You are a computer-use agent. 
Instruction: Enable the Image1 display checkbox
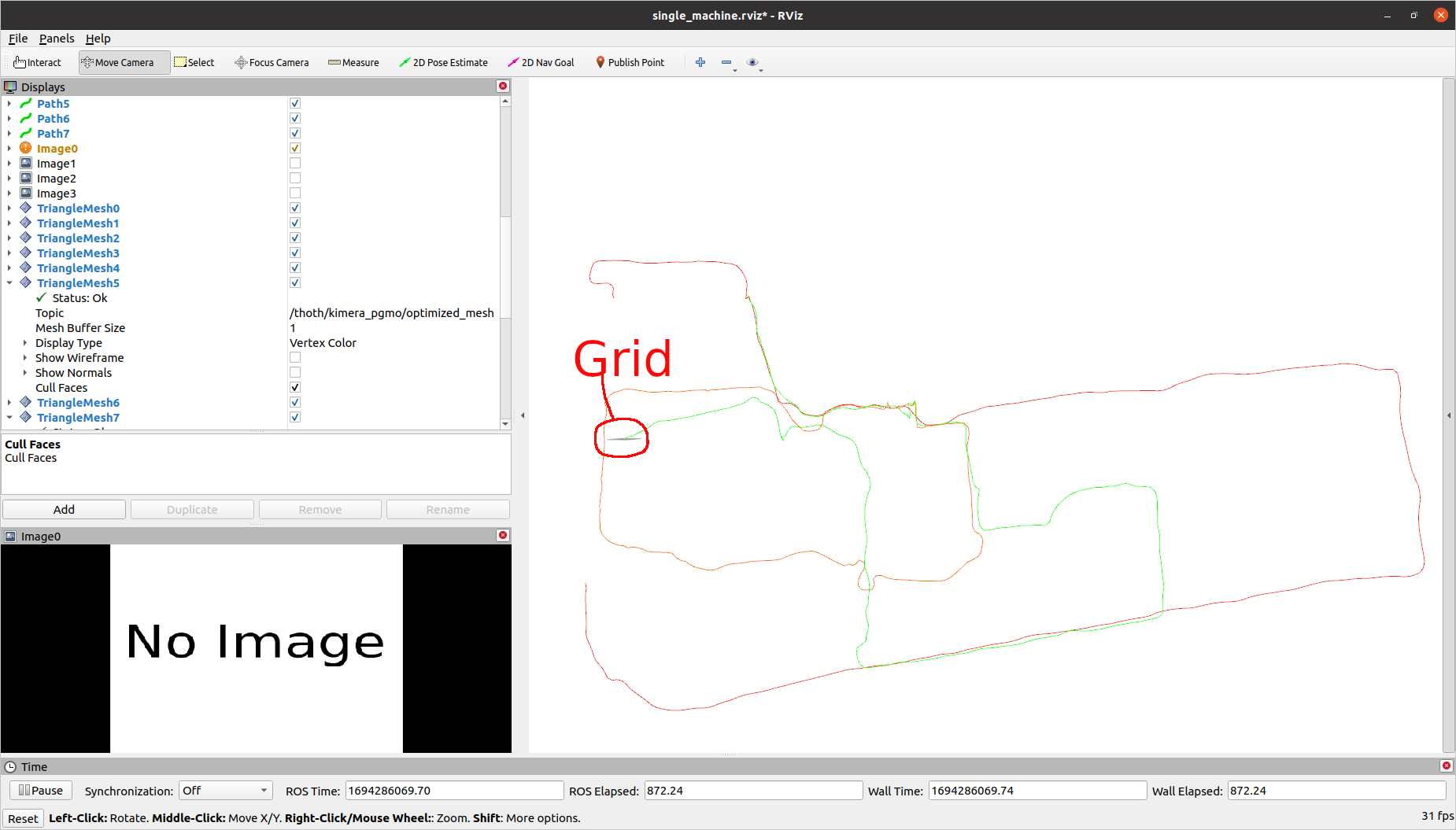point(294,163)
